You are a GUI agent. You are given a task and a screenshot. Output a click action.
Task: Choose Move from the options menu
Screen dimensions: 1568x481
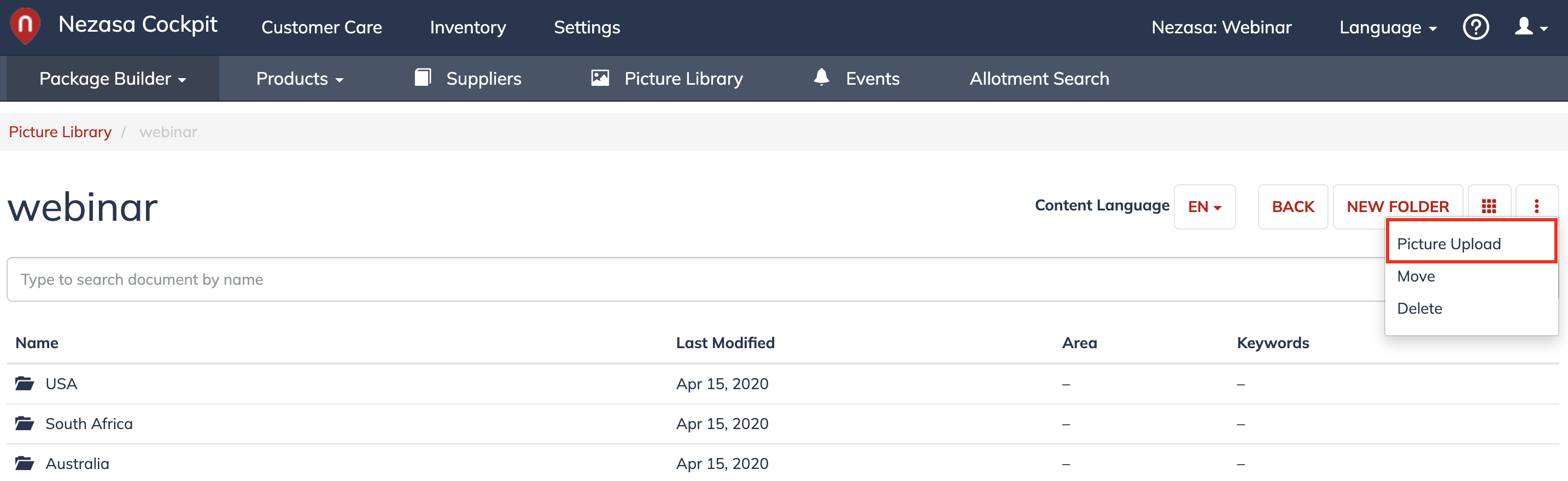point(1415,276)
